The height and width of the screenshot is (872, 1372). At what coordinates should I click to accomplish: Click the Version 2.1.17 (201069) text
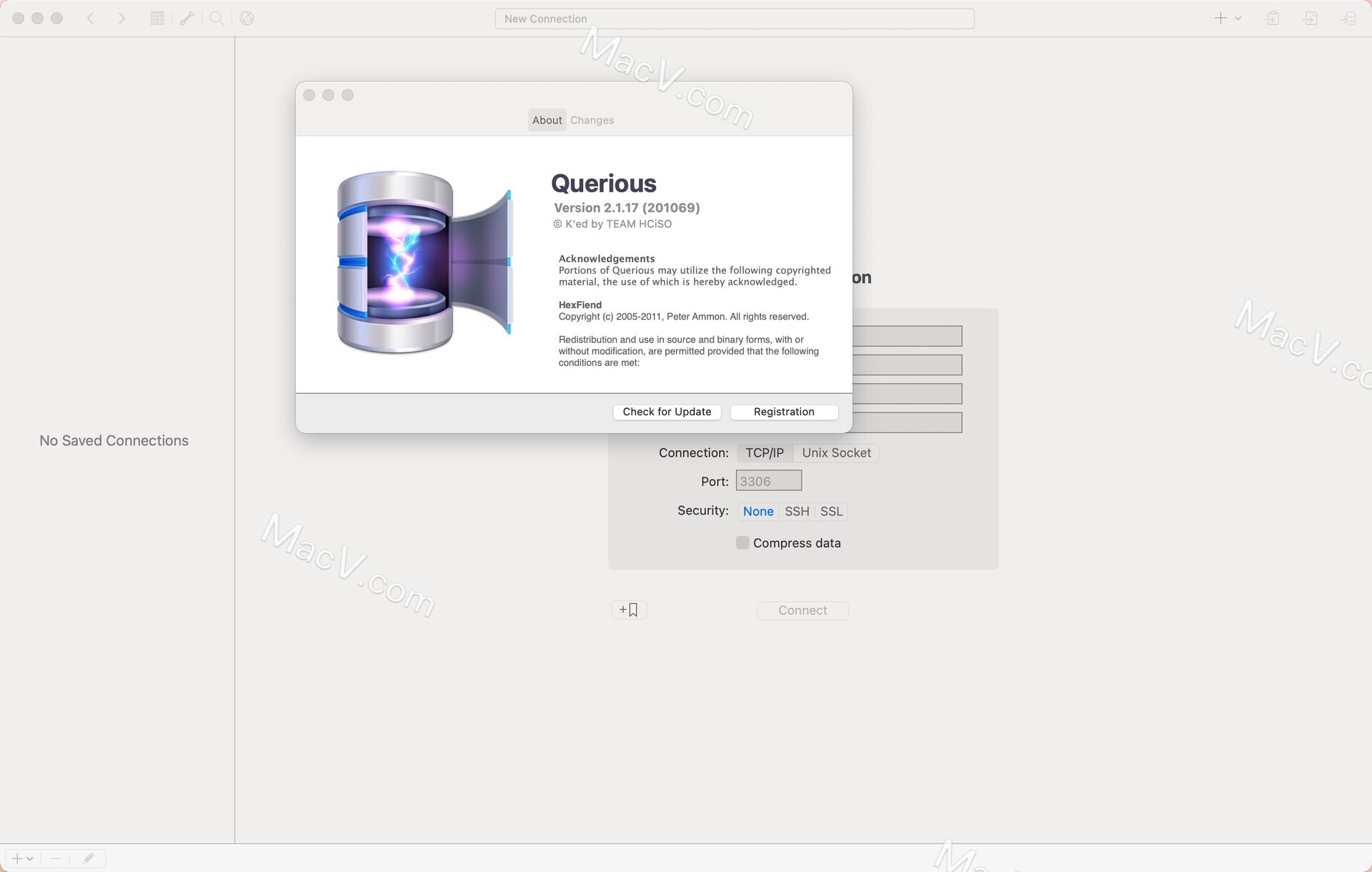click(x=627, y=207)
